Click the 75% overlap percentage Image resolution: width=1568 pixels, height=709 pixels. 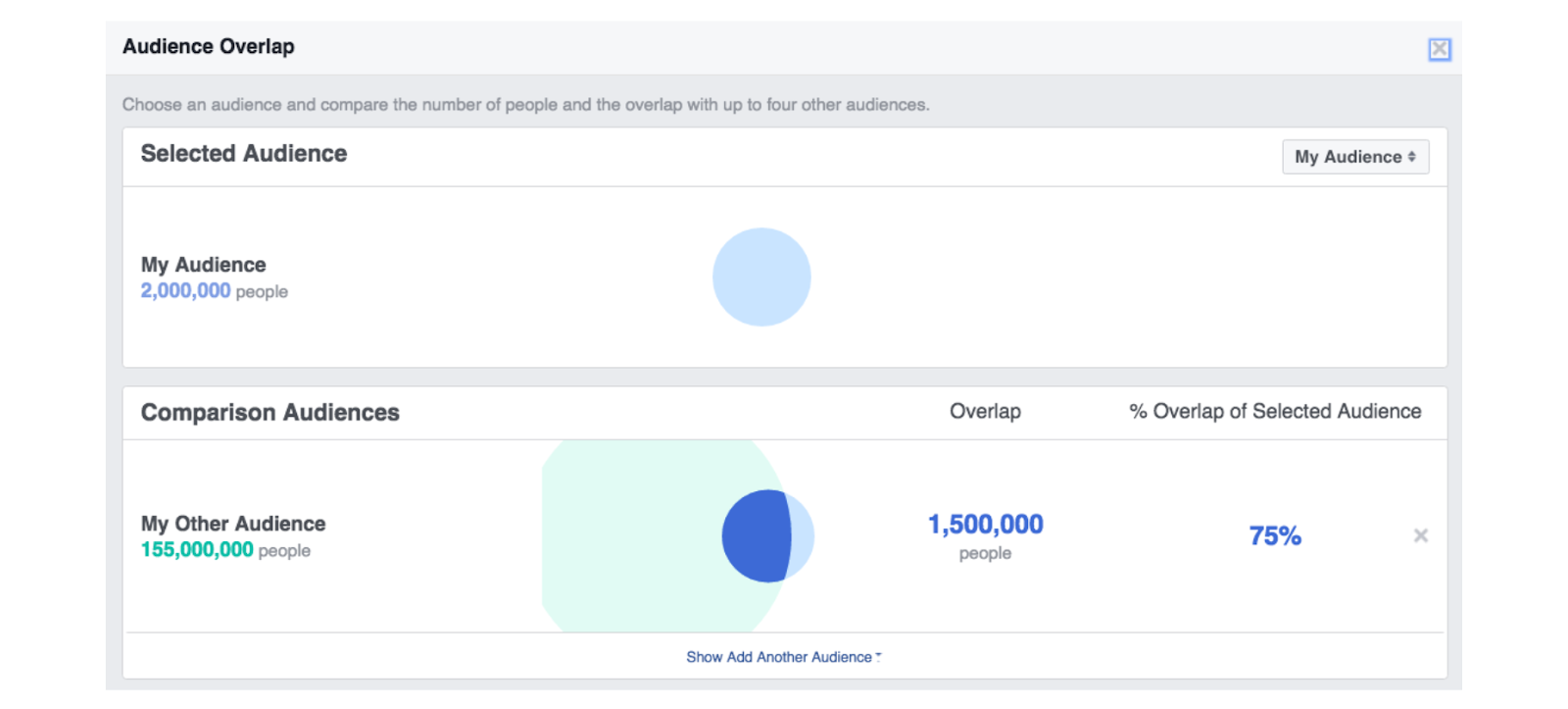(1275, 535)
